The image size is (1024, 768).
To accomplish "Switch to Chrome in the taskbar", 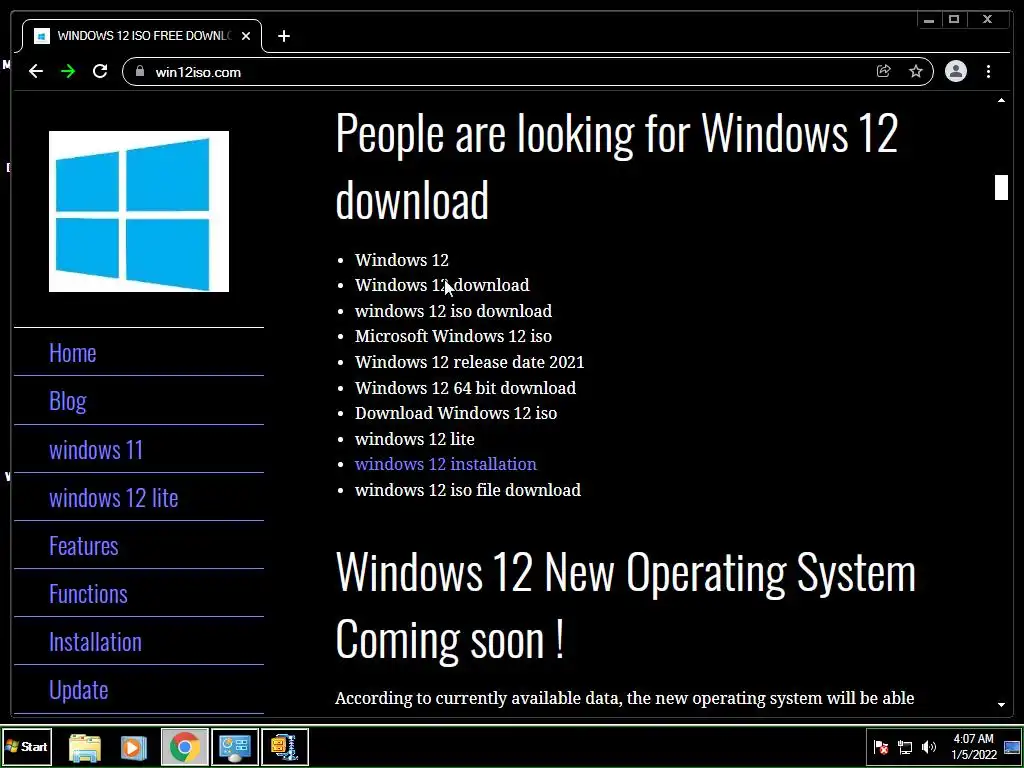I will click(x=185, y=747).
